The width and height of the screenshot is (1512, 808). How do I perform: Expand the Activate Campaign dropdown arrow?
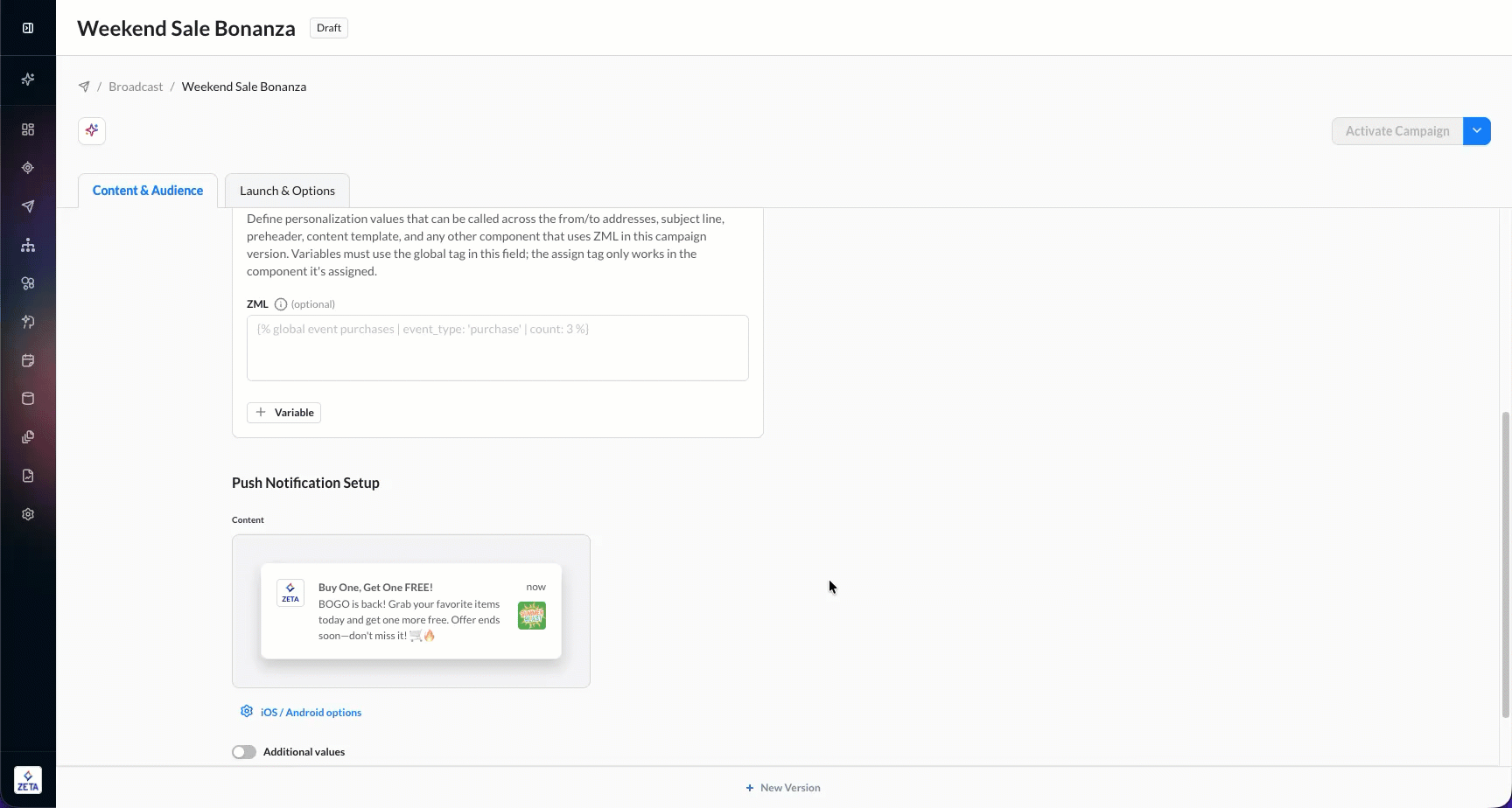[1477, 131]
